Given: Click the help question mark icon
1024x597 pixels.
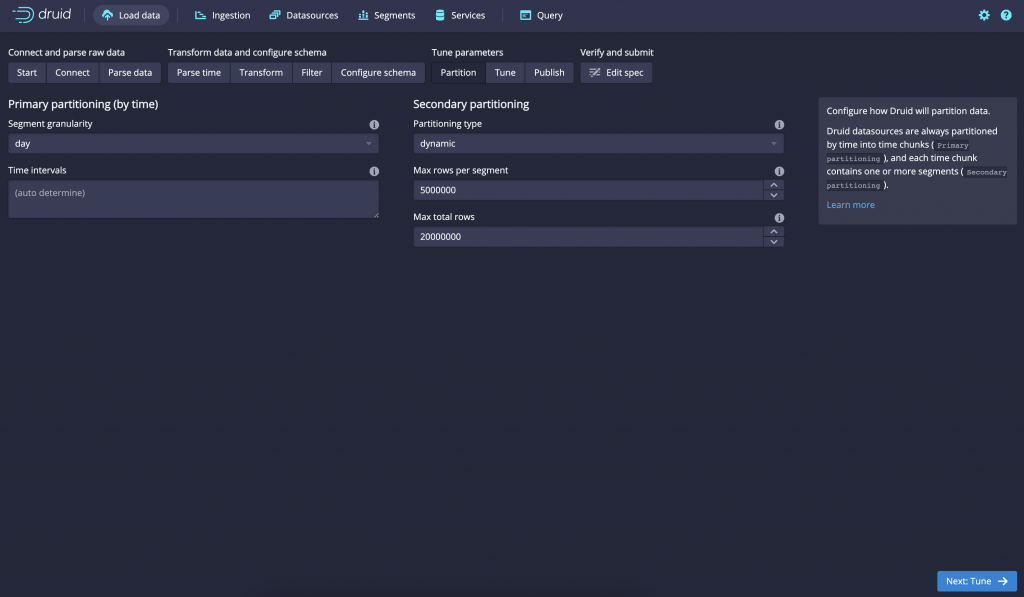Looking at the screenshot, I should pyautogui.click(x=1006, y=14).
